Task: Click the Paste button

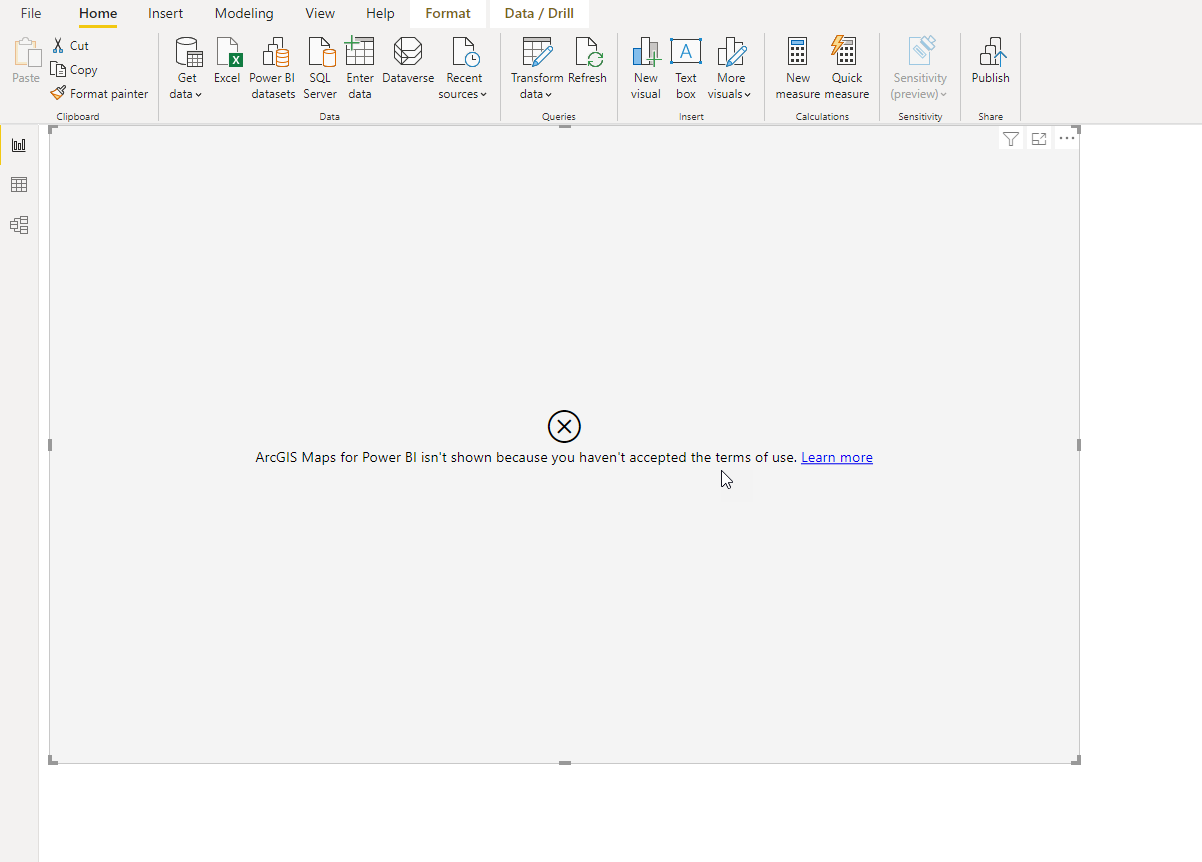Action: point(26,62)
